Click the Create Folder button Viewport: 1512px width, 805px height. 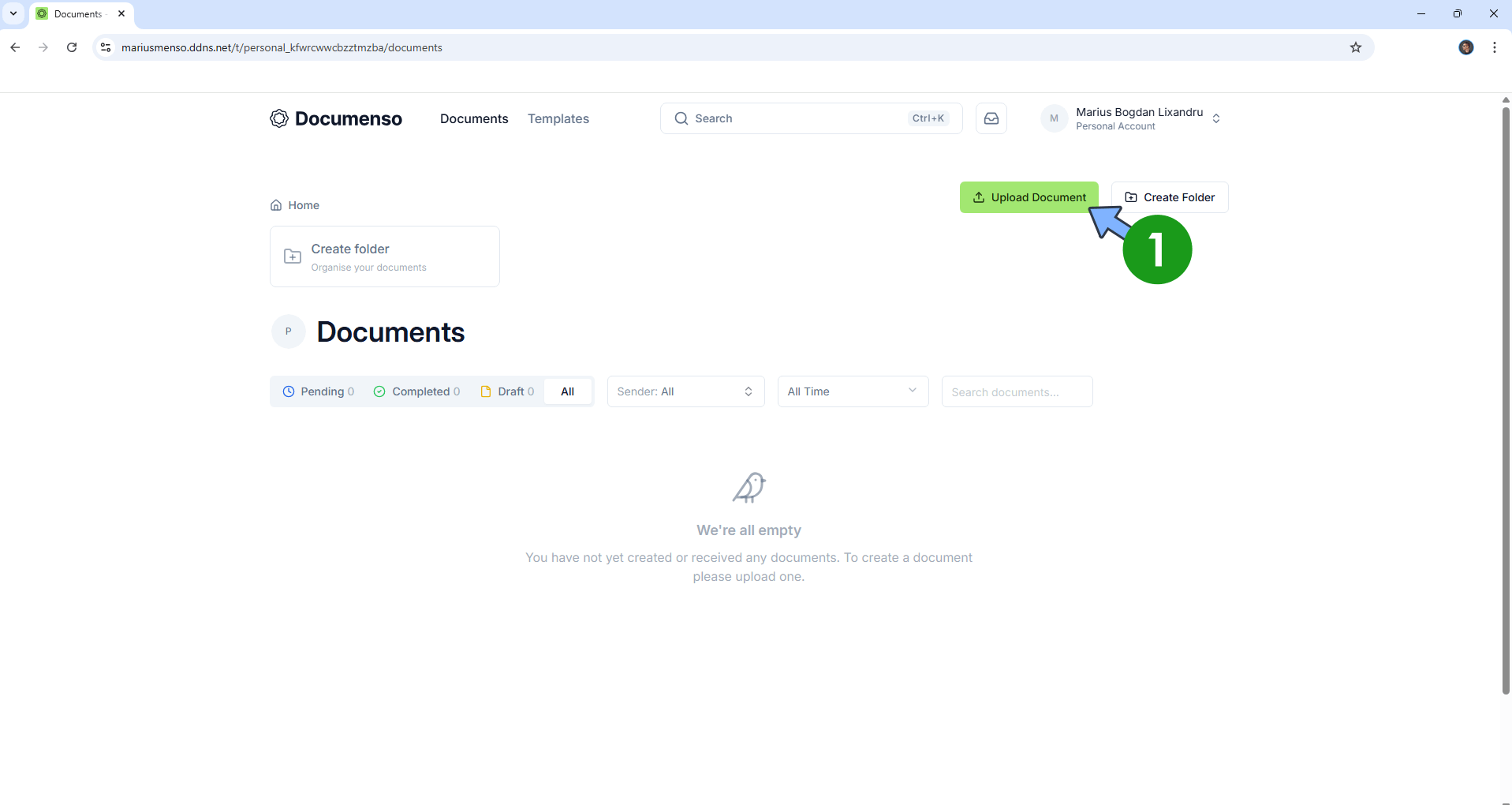1170,197
